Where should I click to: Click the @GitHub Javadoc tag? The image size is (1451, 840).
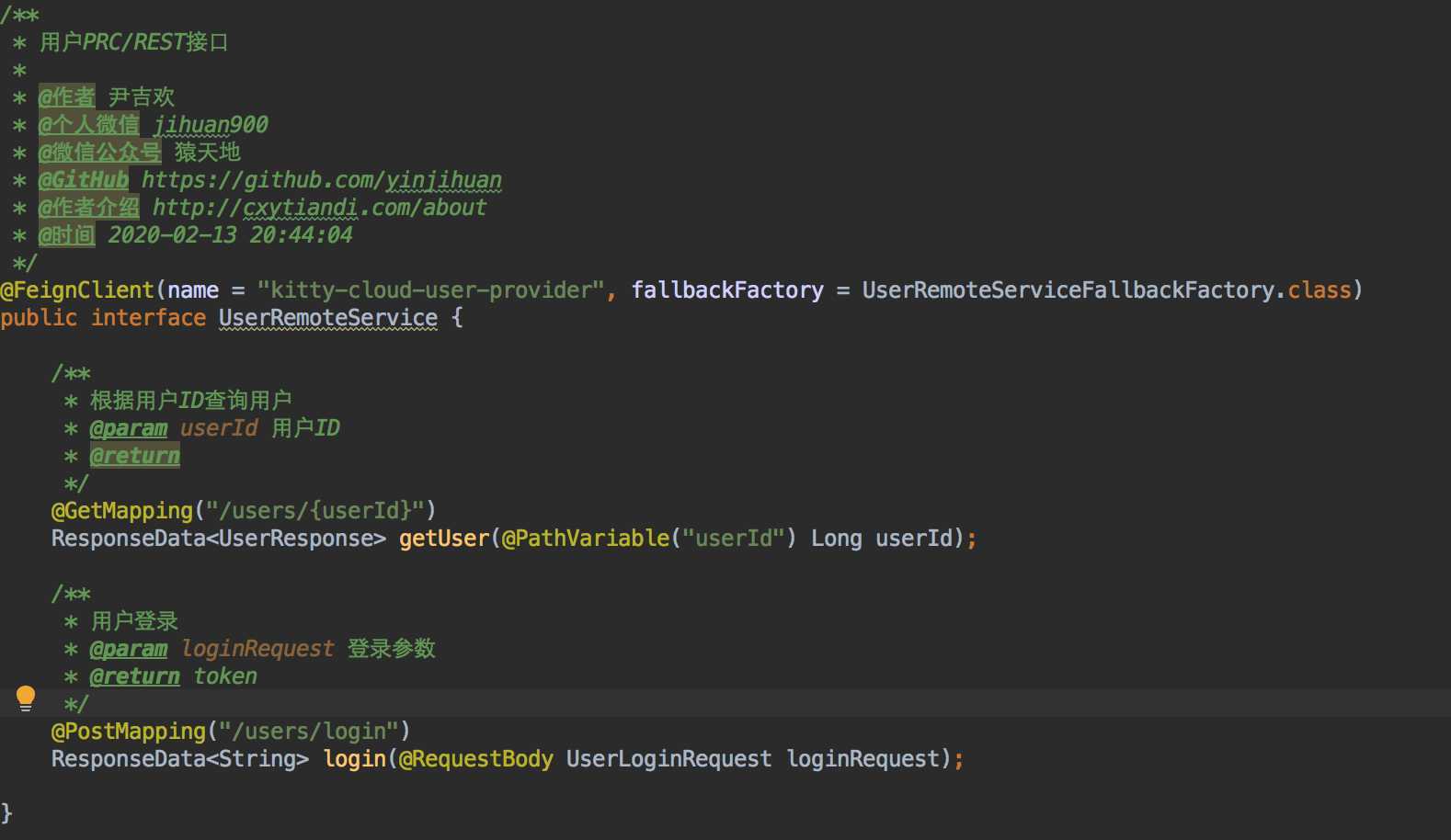84,180
